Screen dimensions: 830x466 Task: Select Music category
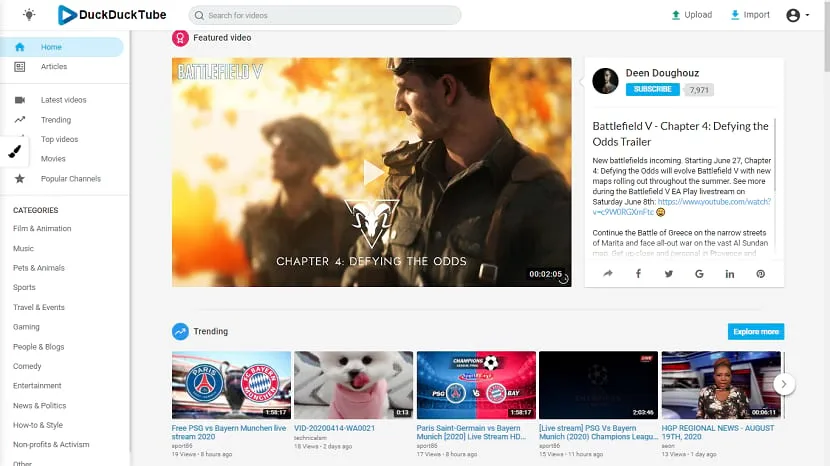click(x=23, y=248)
